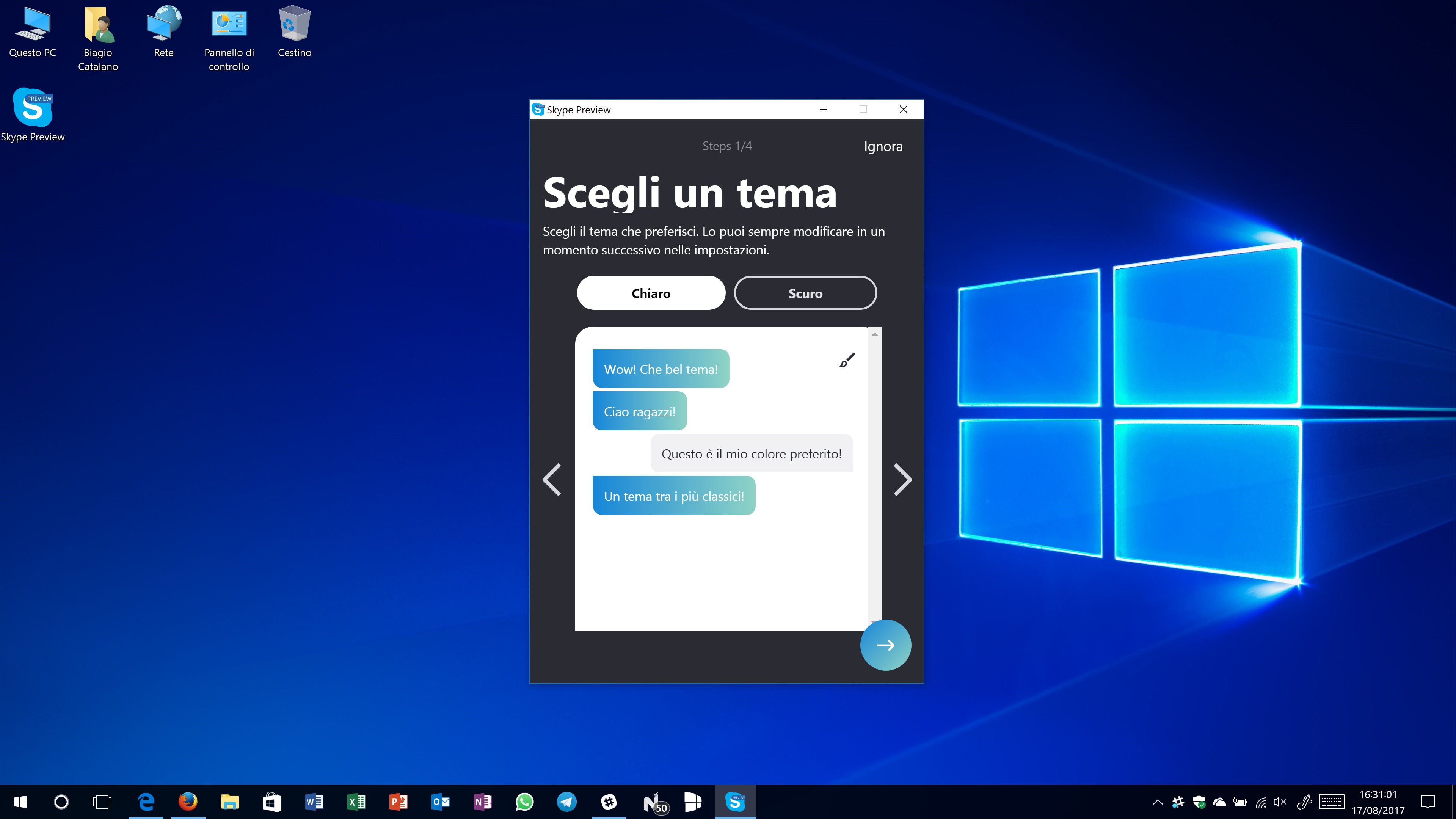Image resolution: width=1456 pixels, height=819 pixels.
Task: Click the paintbrush icon in the theme preview
Action: coord(847,360)
